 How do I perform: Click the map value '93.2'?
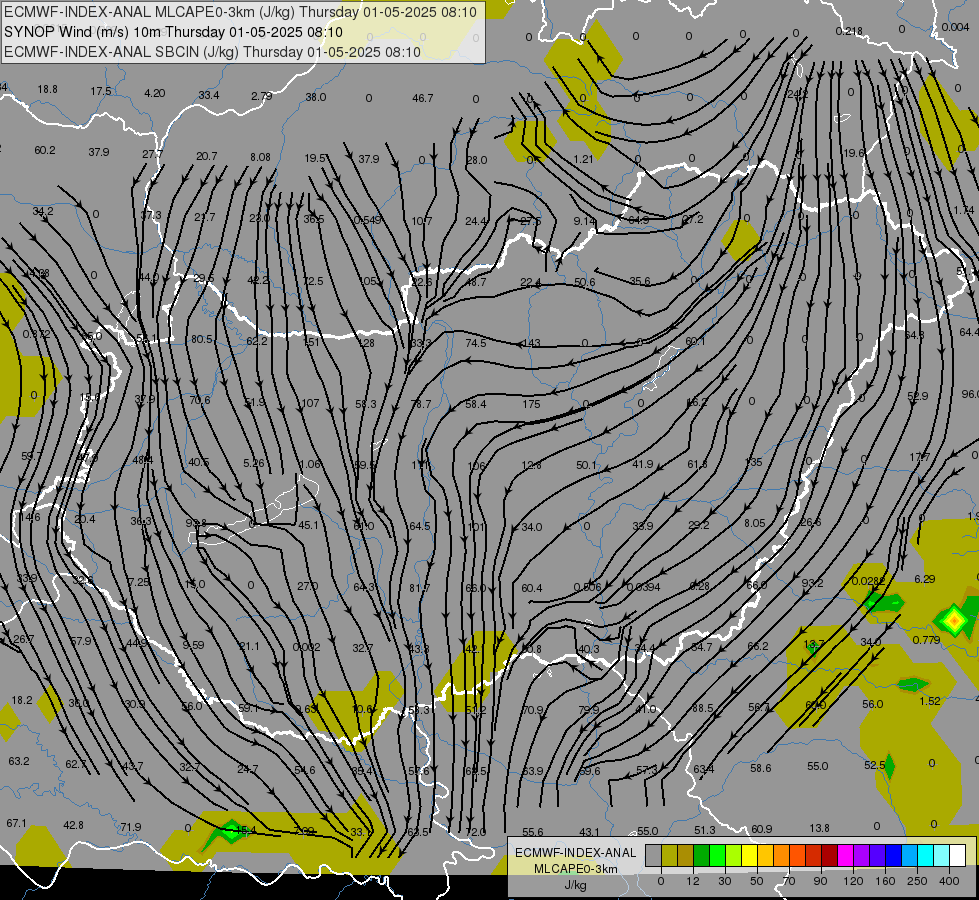click(812, 583)
